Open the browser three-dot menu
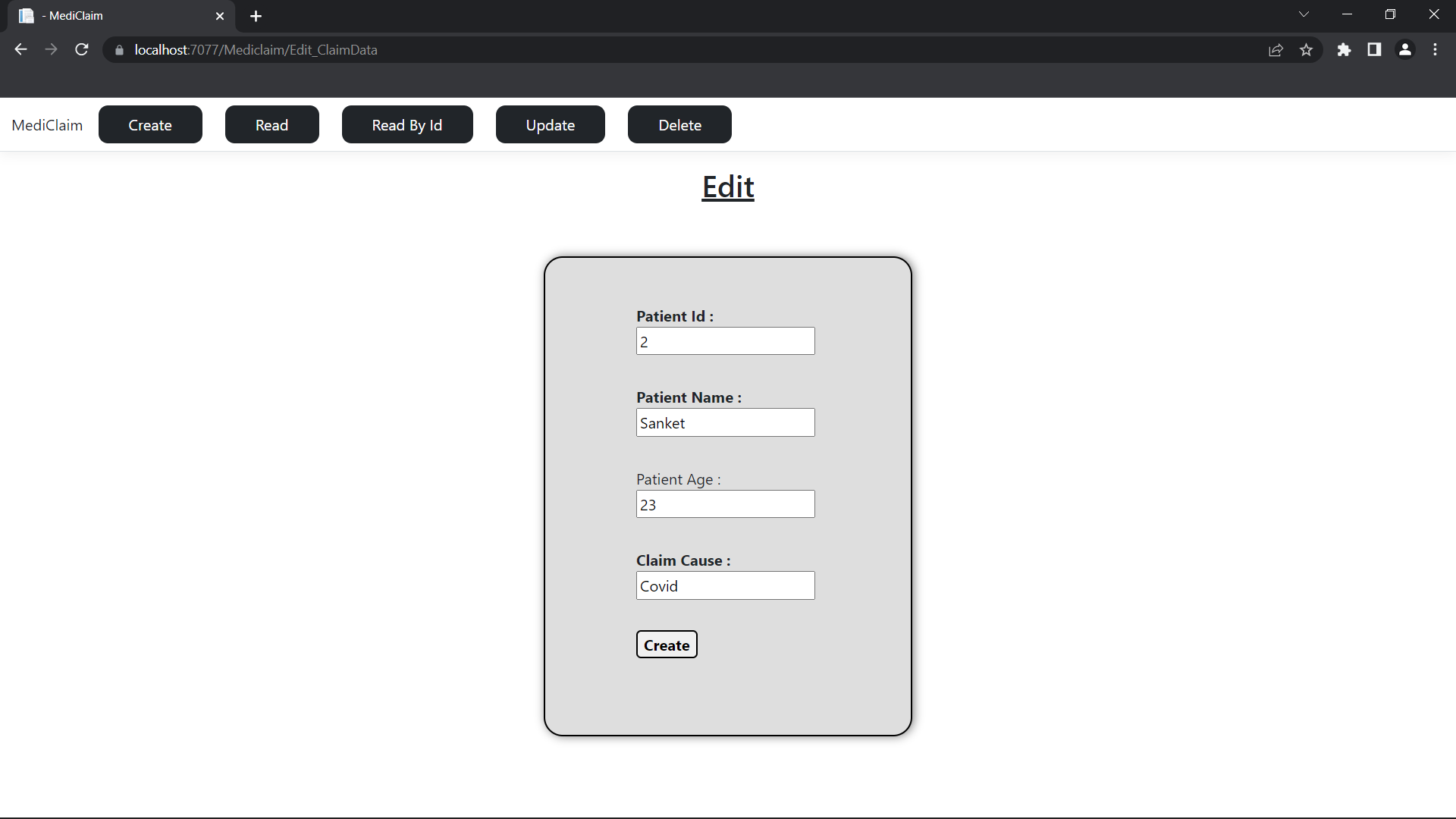The width and height of the screenshot is (1456, 819). pos(1435,49)
